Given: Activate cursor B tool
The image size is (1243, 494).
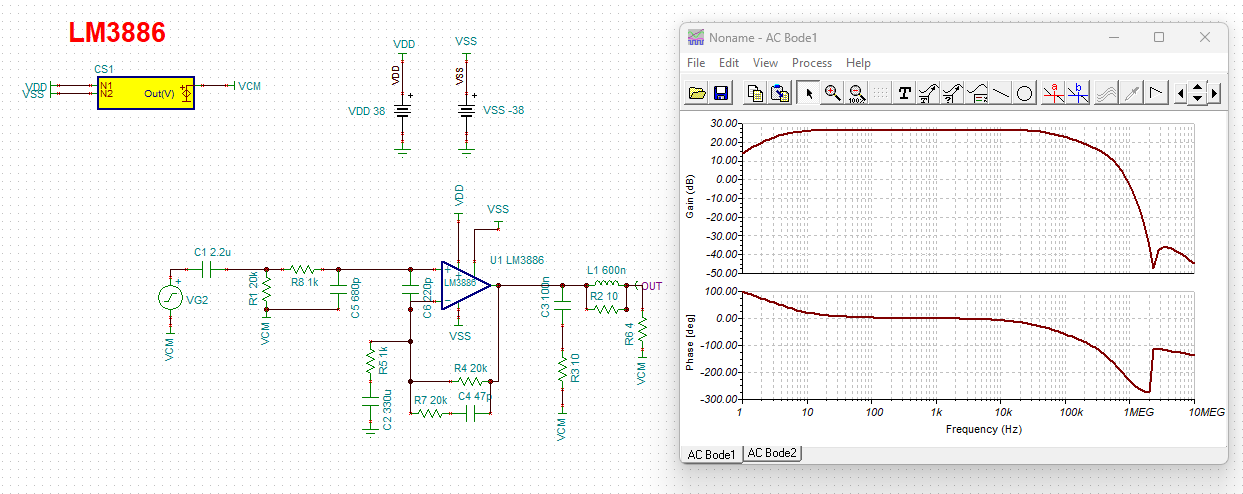Looking at the screenshot, I should (x=1077, y=93).
